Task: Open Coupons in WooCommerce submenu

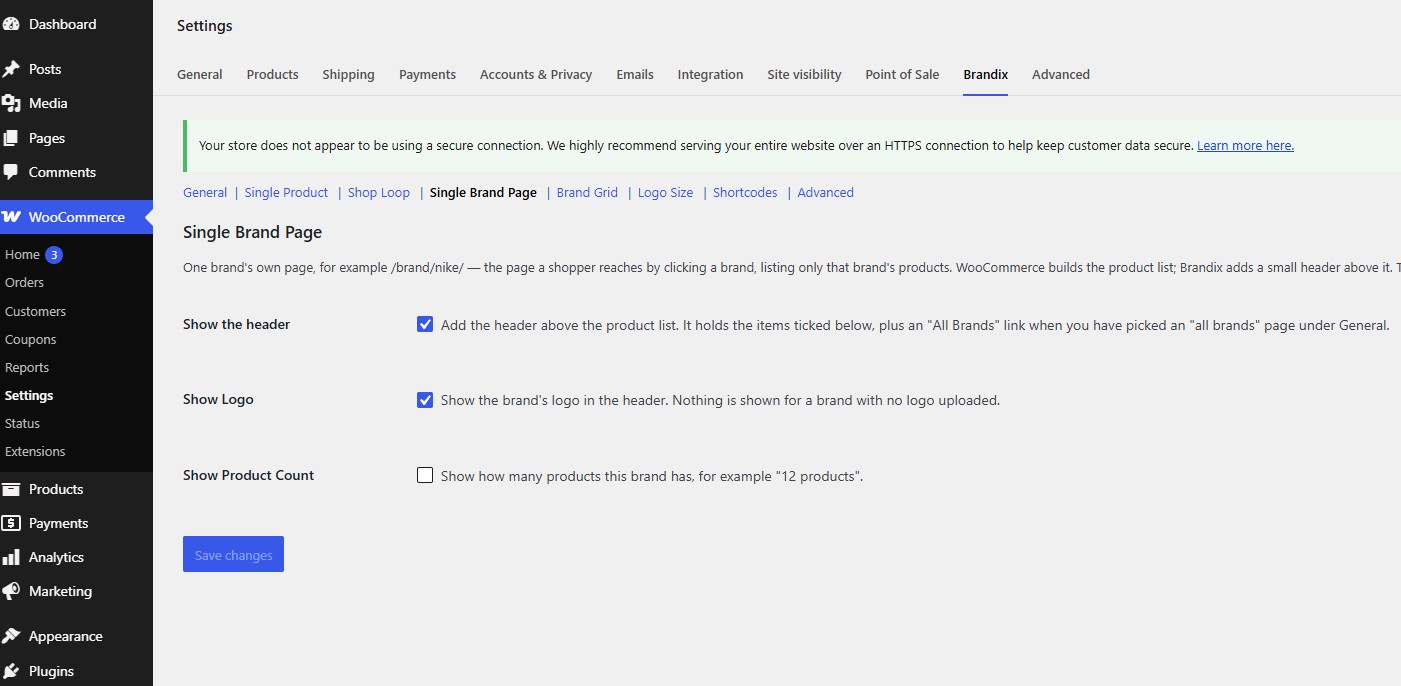Action: click(x=30, y=339)
